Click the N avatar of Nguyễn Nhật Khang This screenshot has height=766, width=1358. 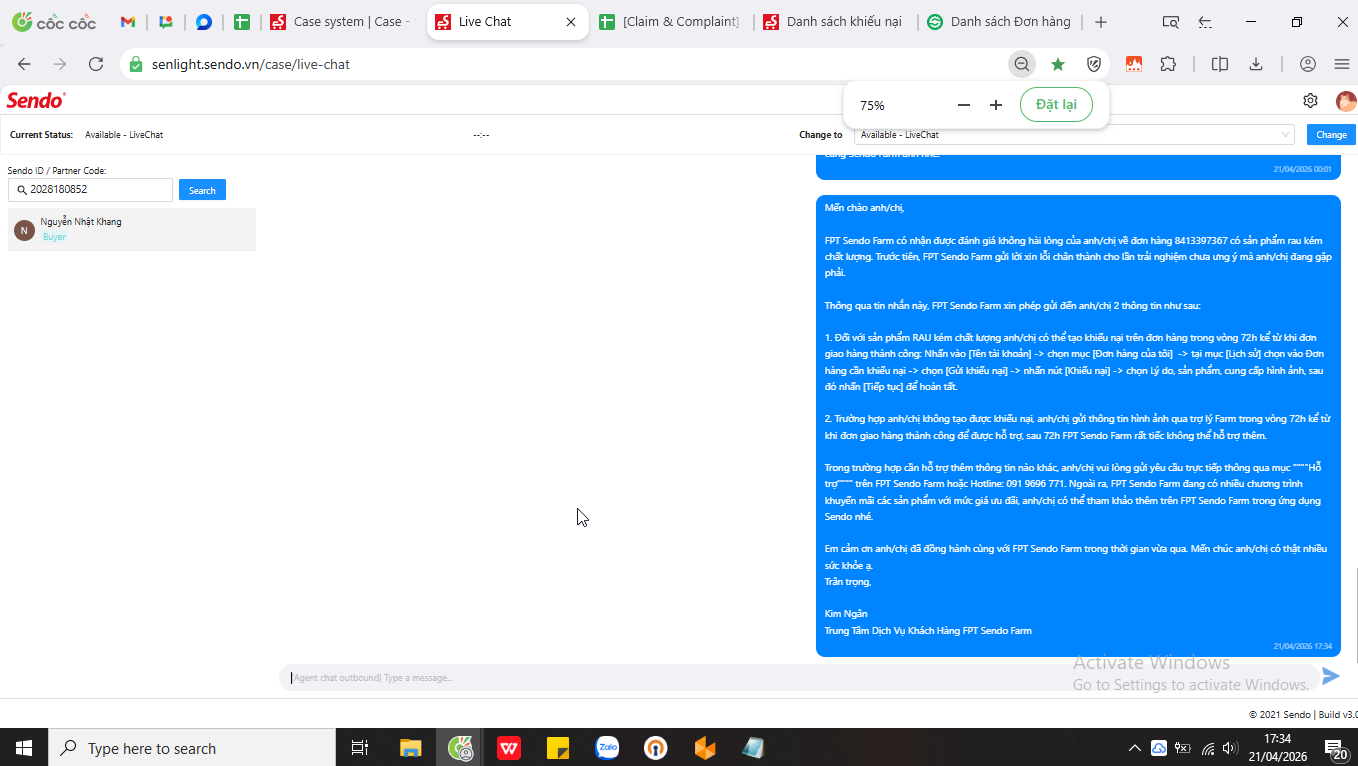(24, 231)
